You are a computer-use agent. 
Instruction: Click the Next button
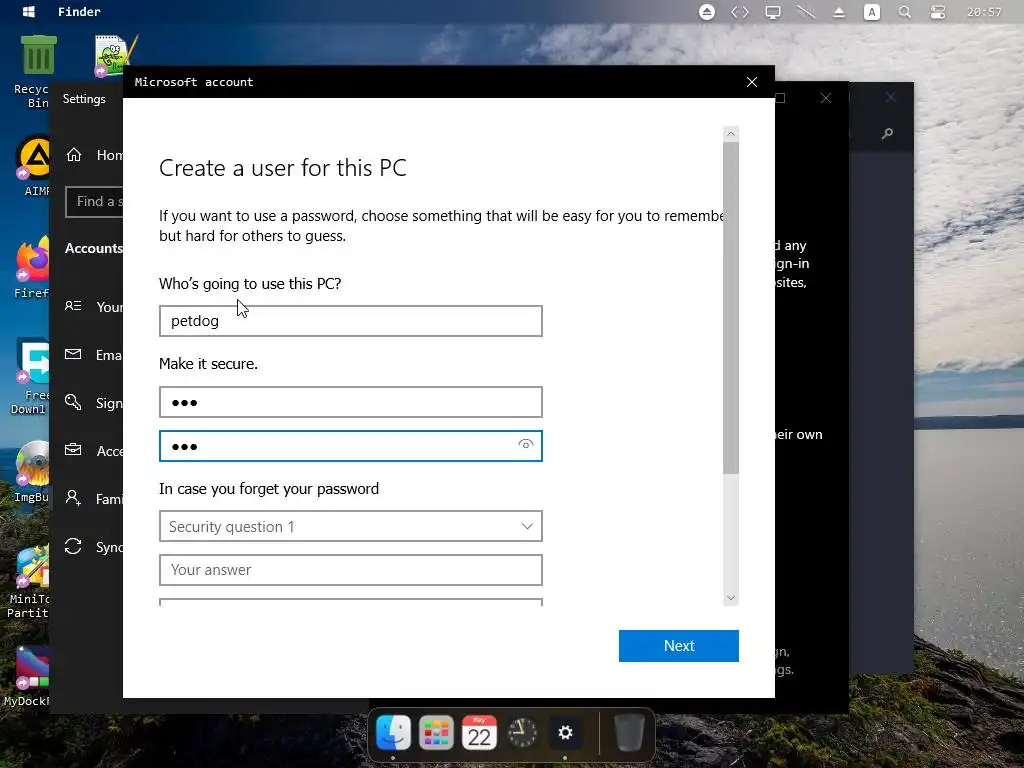click(679, 645)
